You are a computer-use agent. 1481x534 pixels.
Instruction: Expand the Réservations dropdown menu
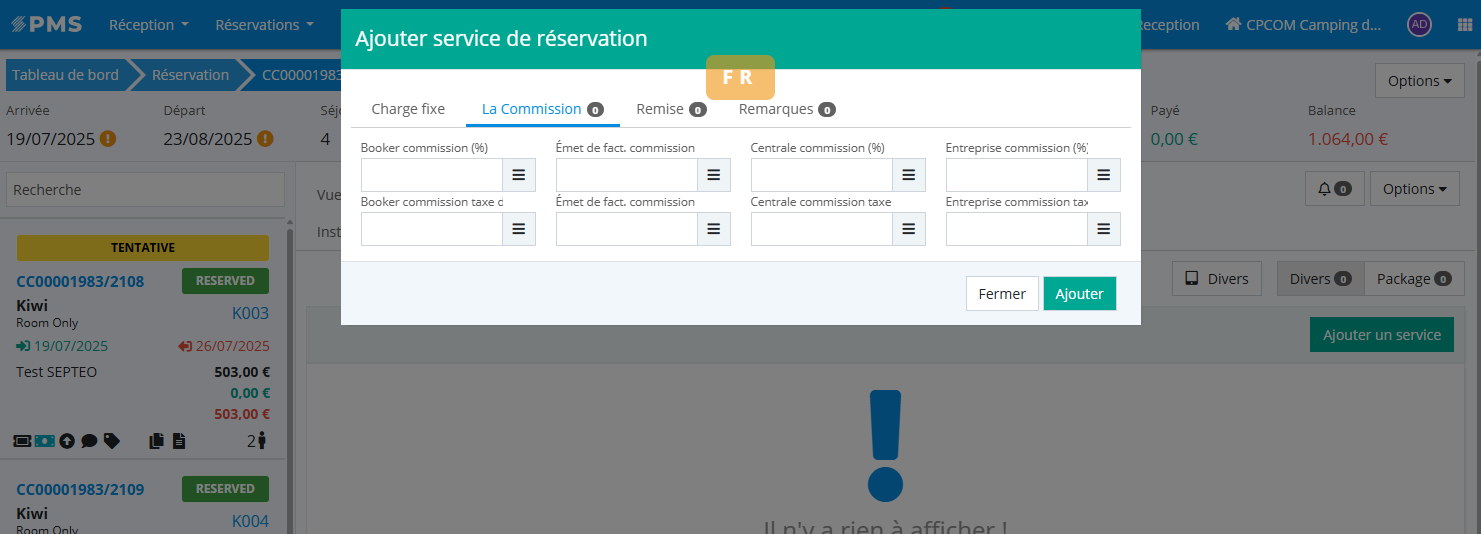[x=264, y=25]
